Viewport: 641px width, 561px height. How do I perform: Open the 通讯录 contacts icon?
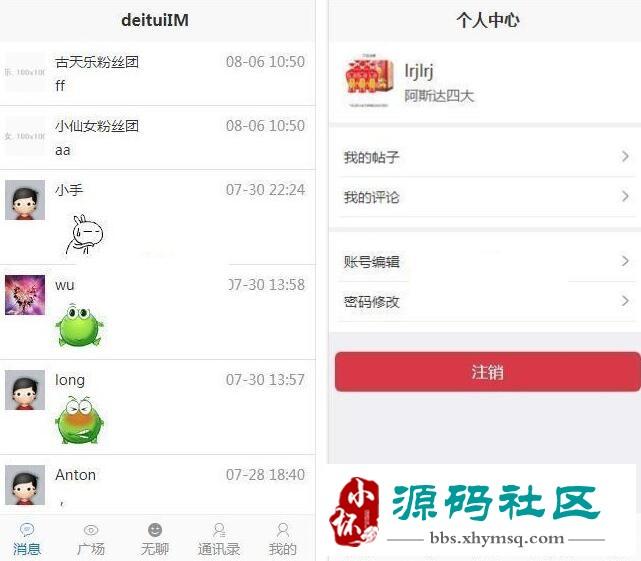[220, 530]
